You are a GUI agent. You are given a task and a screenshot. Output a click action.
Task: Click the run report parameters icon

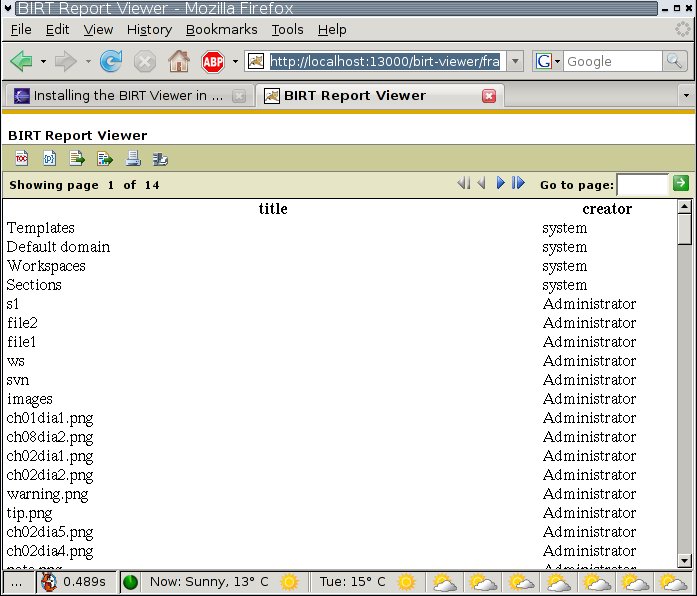click(49, 158)
